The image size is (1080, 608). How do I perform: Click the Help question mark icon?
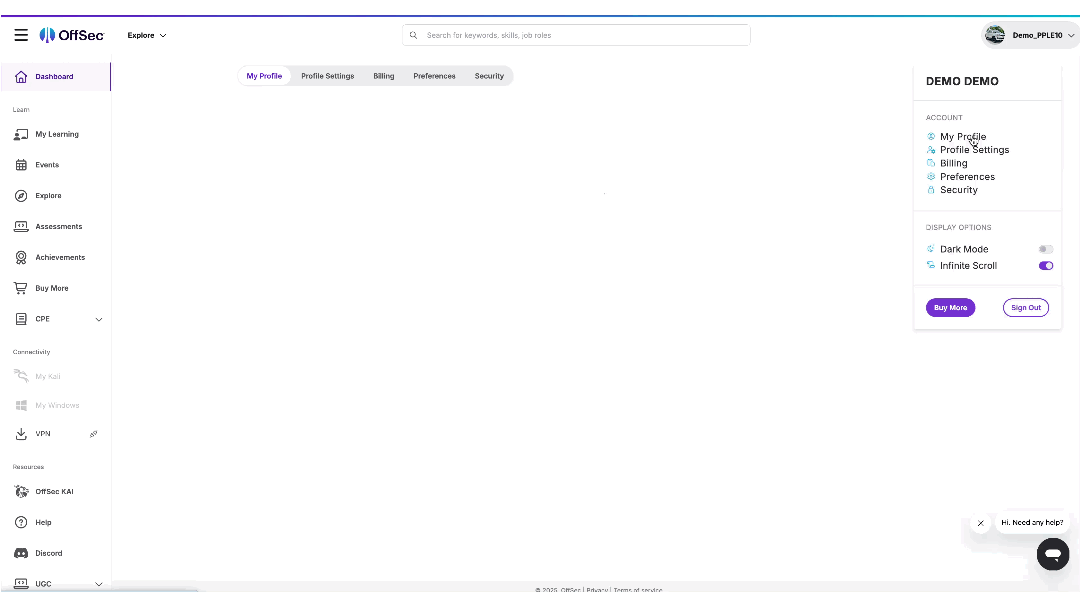click(21, 522)
